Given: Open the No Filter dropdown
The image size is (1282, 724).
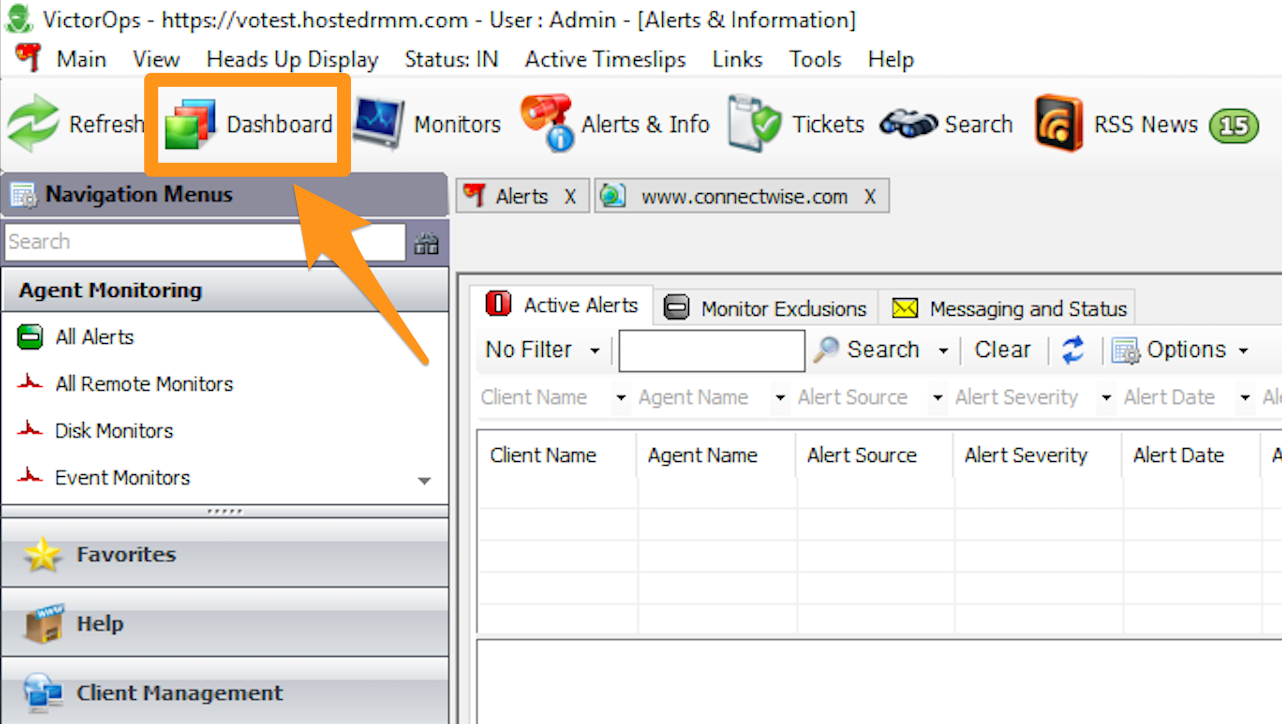Looking at the screenshot, I should click(540, 350).
